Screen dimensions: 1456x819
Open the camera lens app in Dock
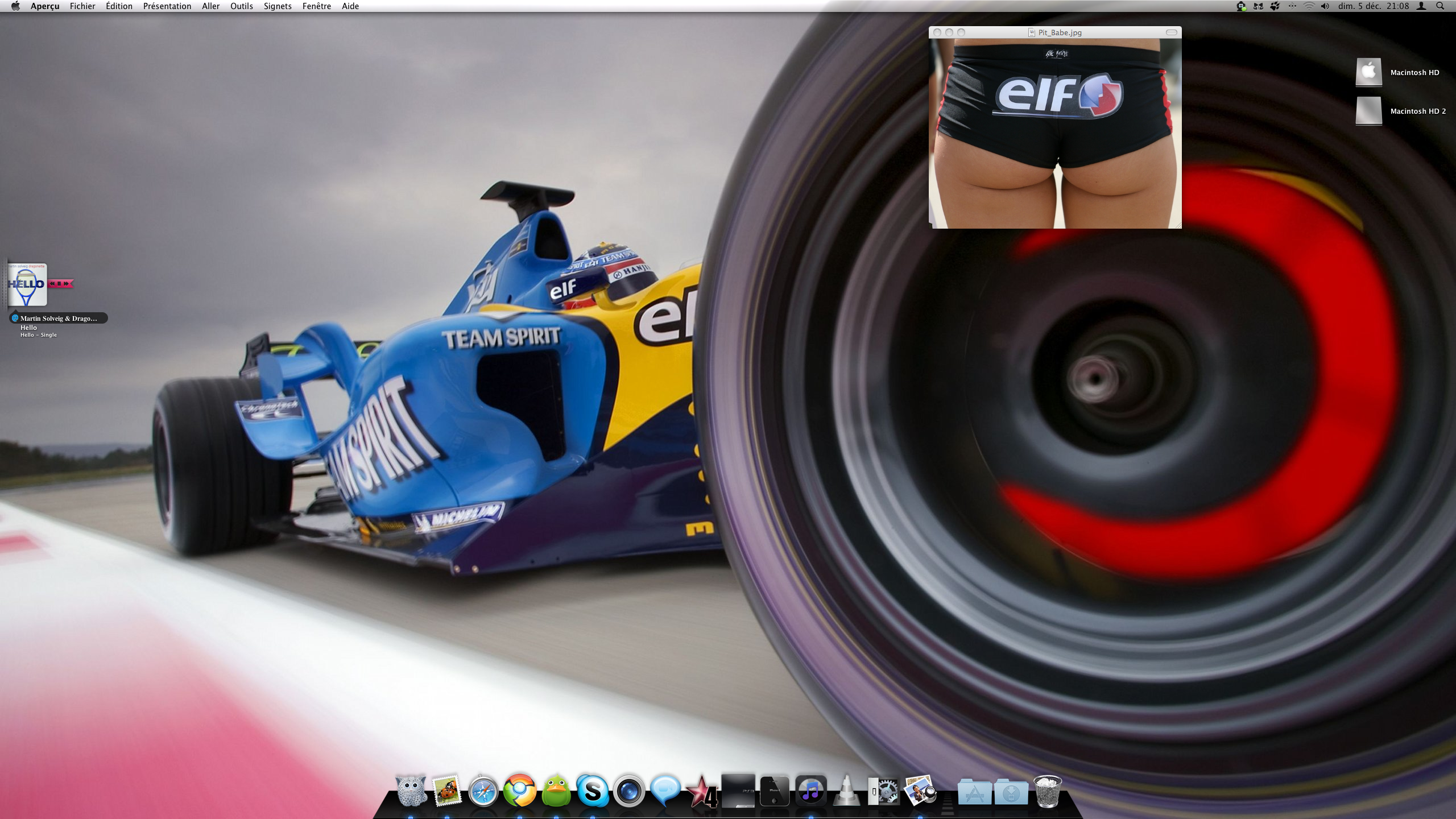[x=629, y=791]
